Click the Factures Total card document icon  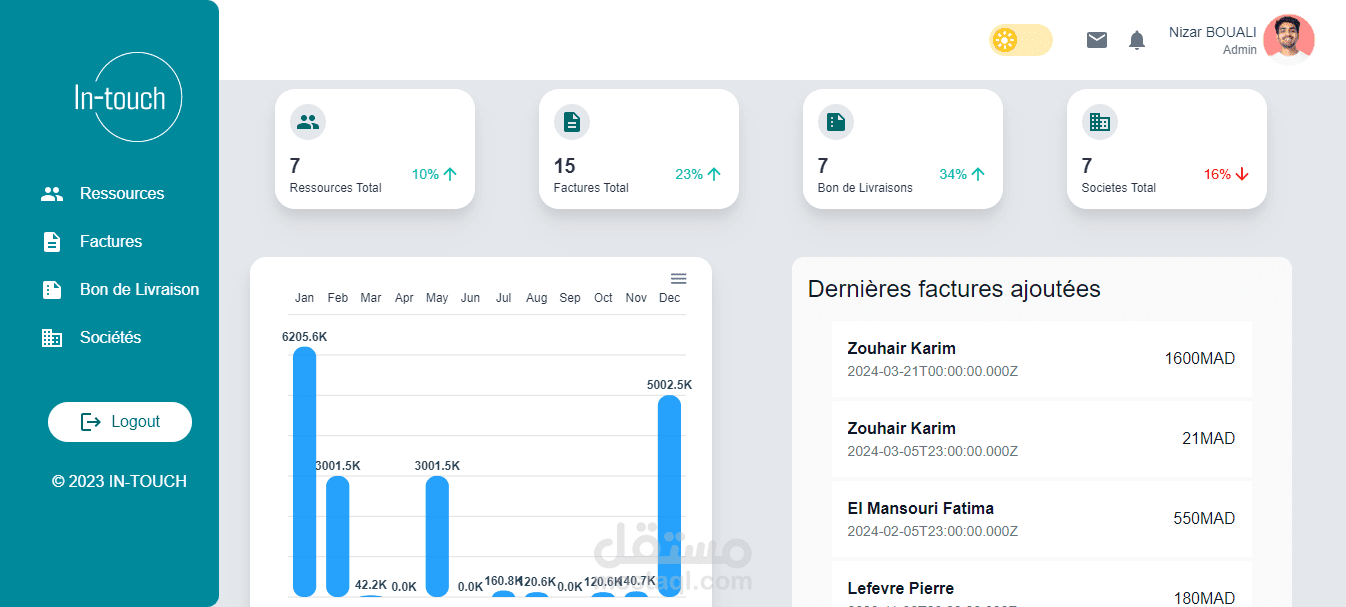coord(572,122)
